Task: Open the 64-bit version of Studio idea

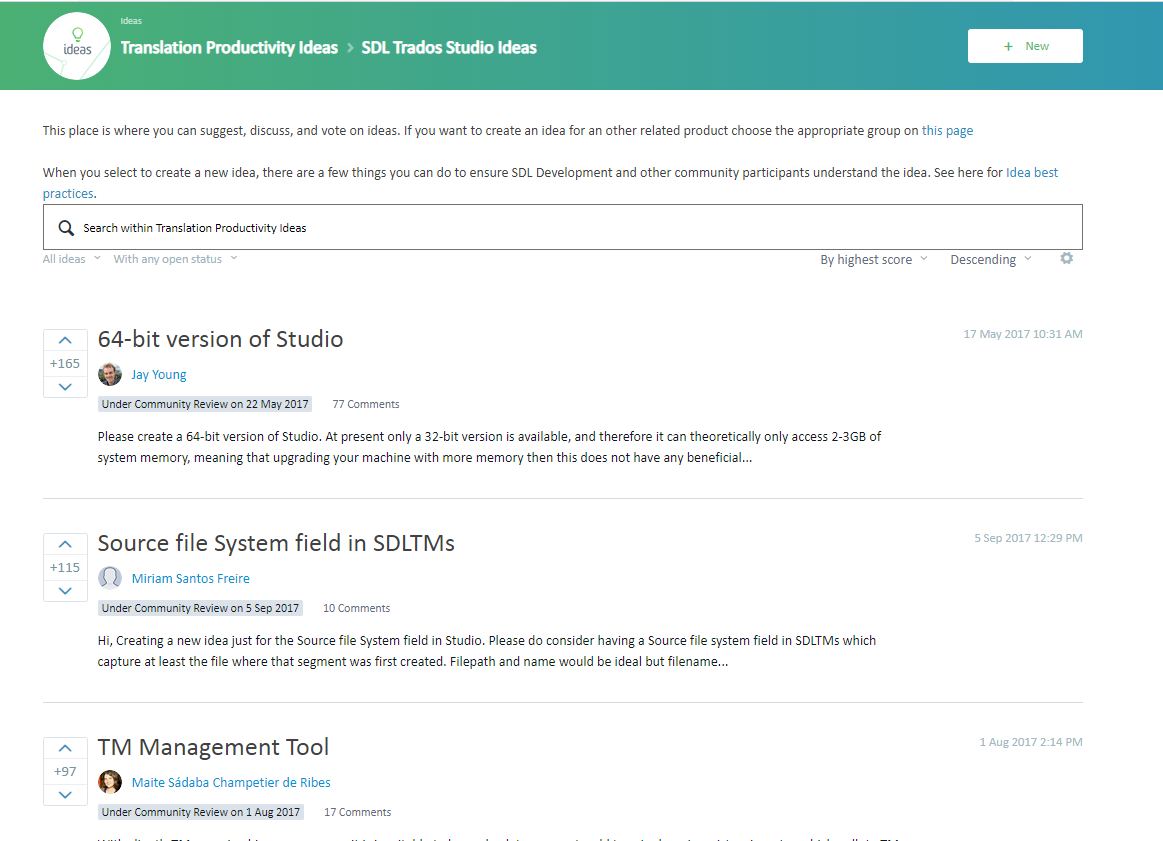Action: [x=220, y=339]
